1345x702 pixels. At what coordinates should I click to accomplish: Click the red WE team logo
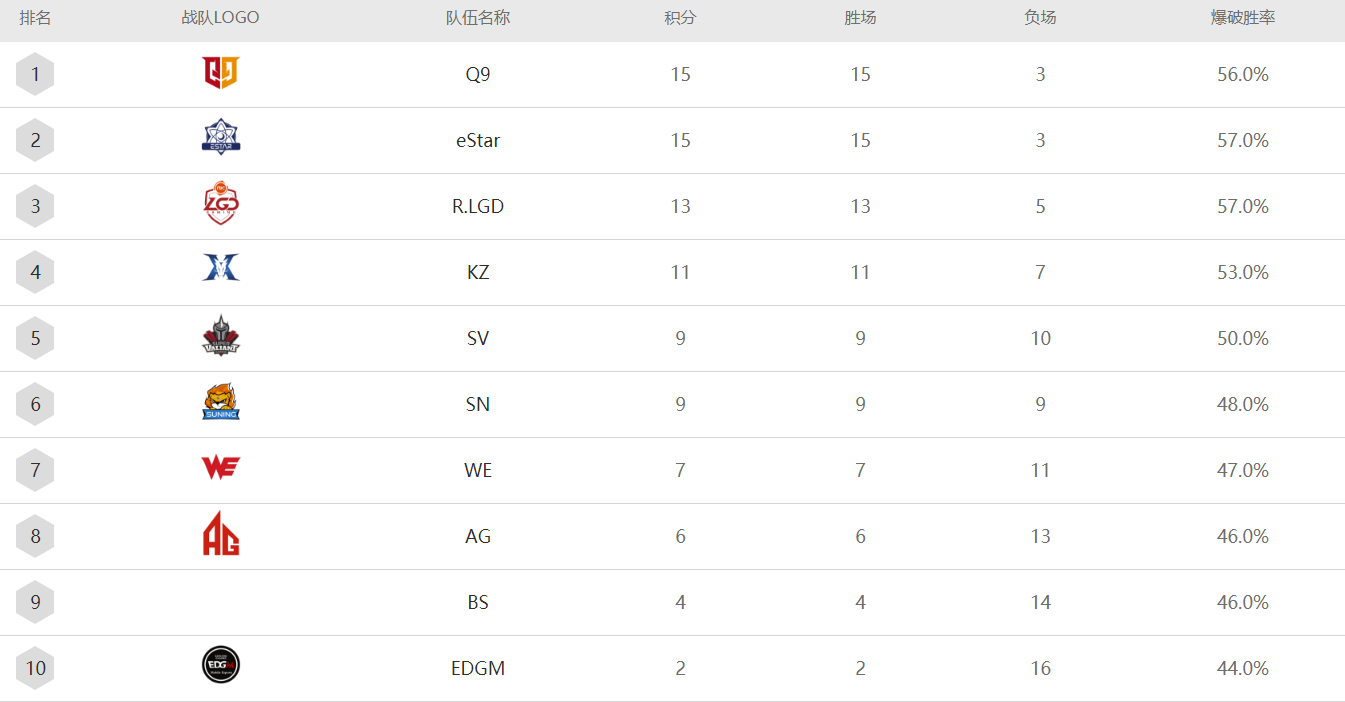220,467
